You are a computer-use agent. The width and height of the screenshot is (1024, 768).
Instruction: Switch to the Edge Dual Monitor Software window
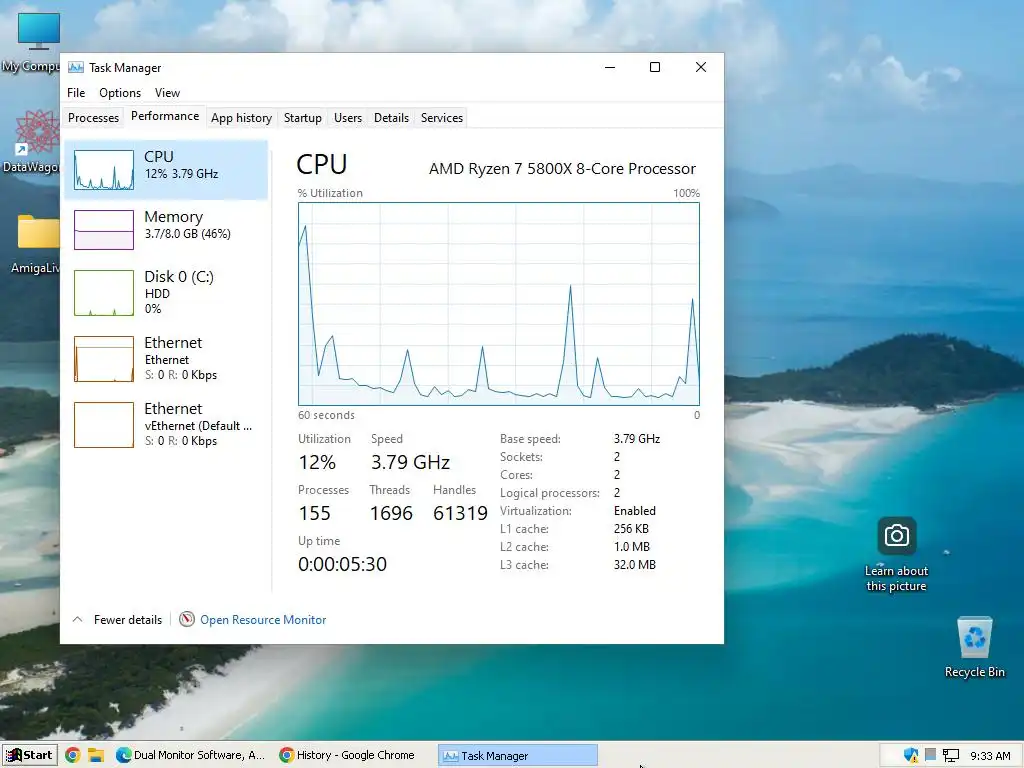tap(190, 755)
